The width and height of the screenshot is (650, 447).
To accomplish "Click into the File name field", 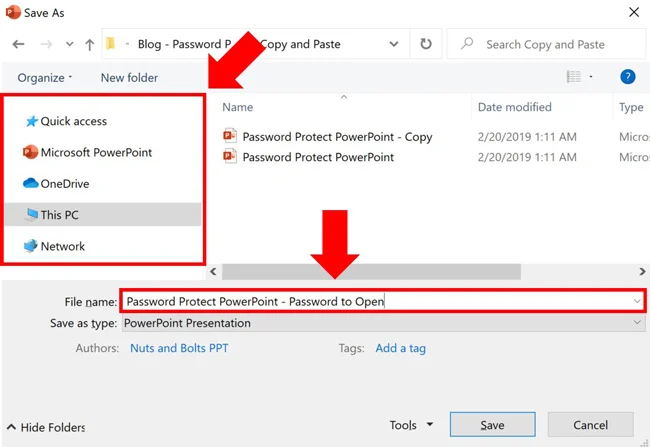I will coord(382,301).
